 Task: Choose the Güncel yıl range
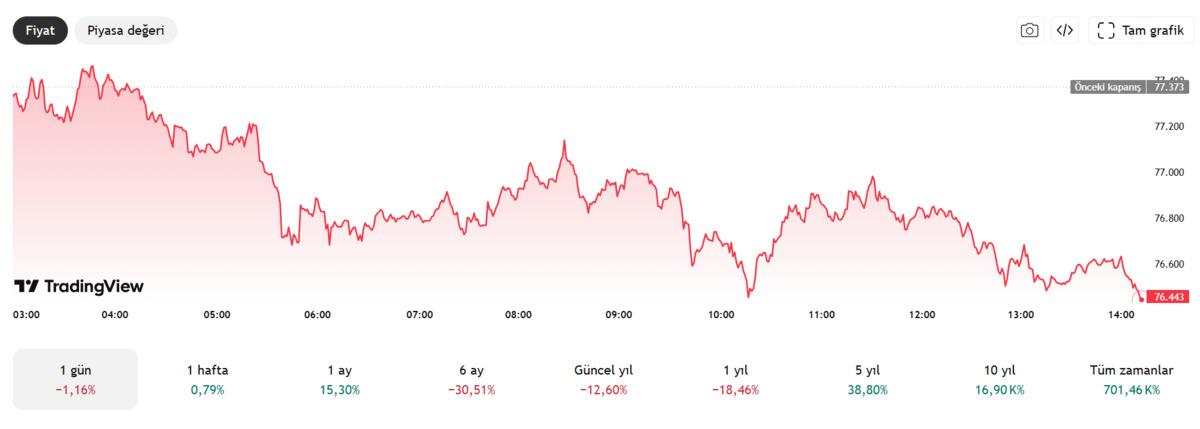[x=604, y=379]
